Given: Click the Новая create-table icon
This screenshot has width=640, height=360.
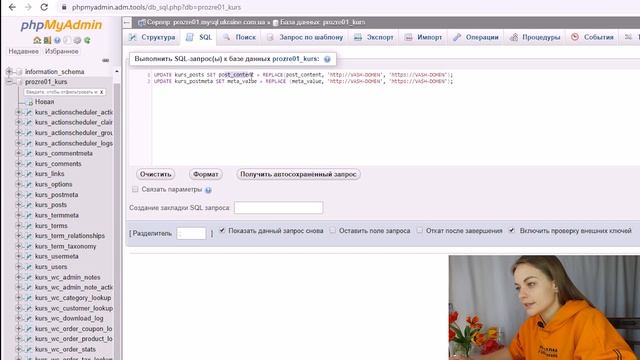Looking at the screenshot, I should 30,102.
